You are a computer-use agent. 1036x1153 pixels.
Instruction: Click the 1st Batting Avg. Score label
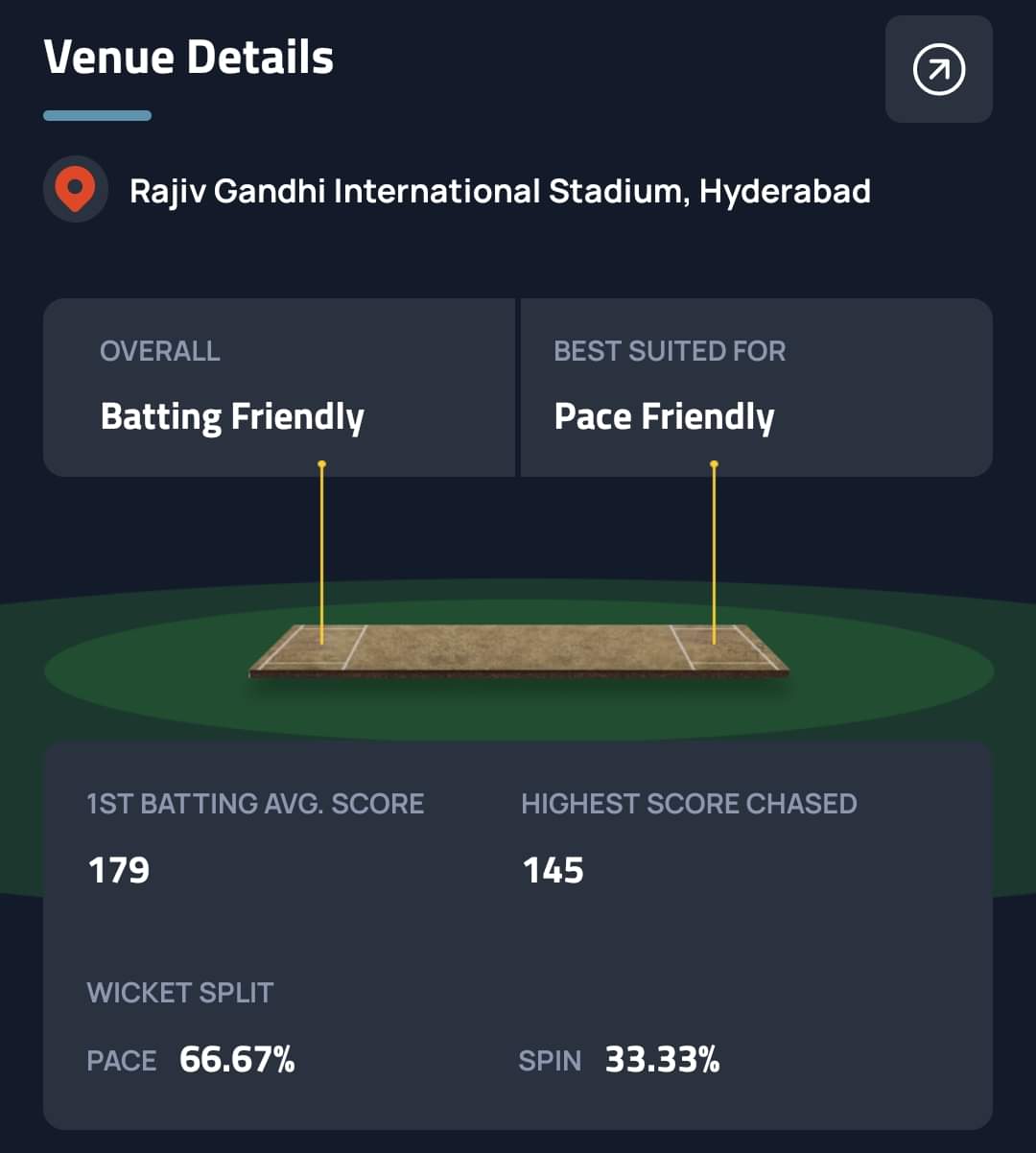coord(255,804)
